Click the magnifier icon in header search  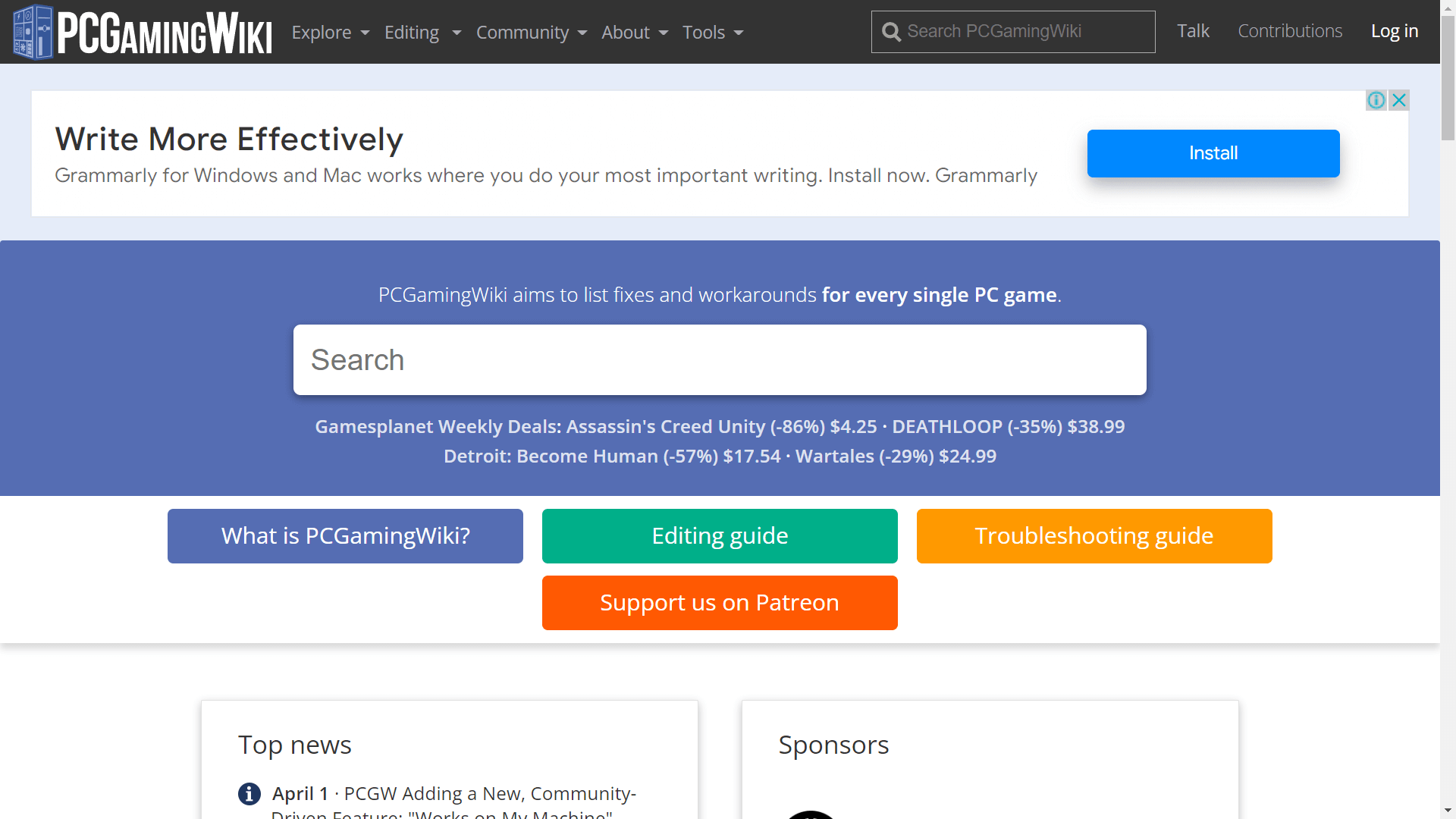click(x=892, y=32)
